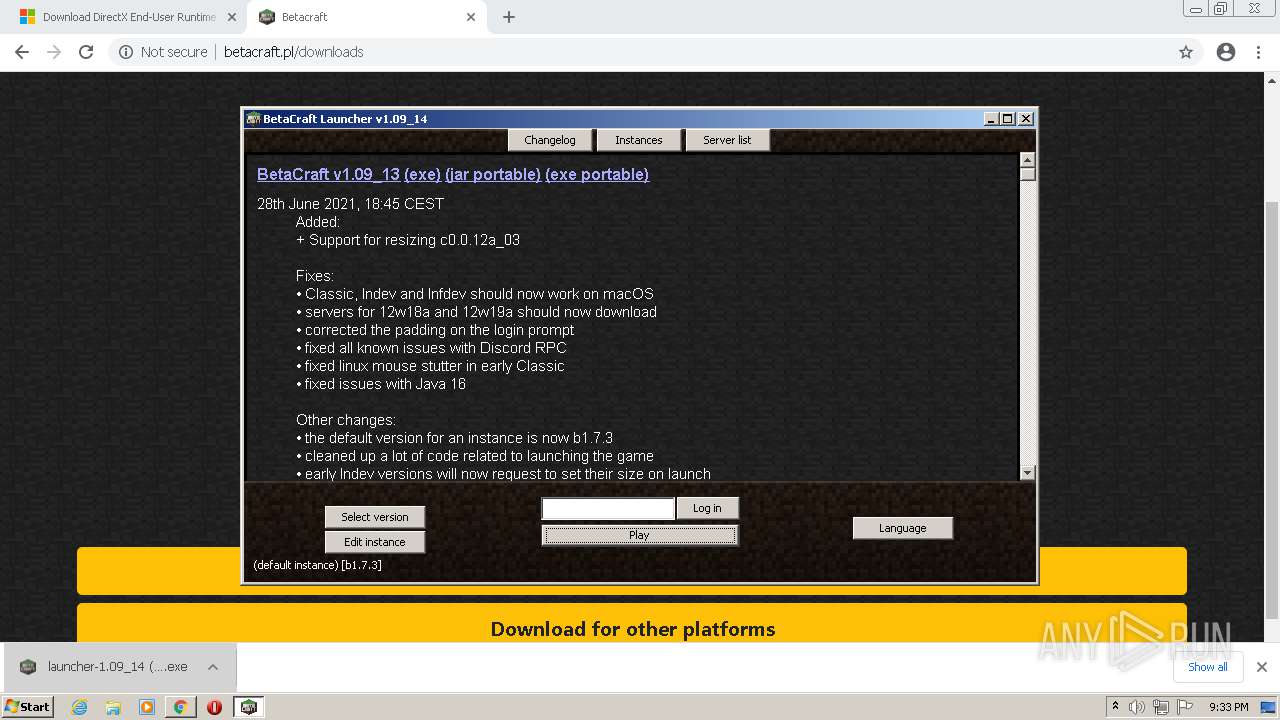The height and width of the screenshot is (720, 1280).
Task: Click the BetaCraft Launcher title bar icon
Action: (x=254, y=118)
